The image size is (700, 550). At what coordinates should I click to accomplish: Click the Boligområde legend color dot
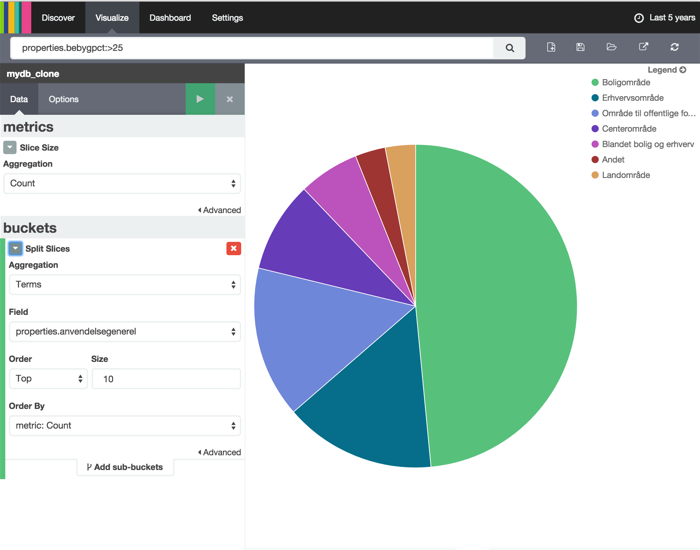595,82
